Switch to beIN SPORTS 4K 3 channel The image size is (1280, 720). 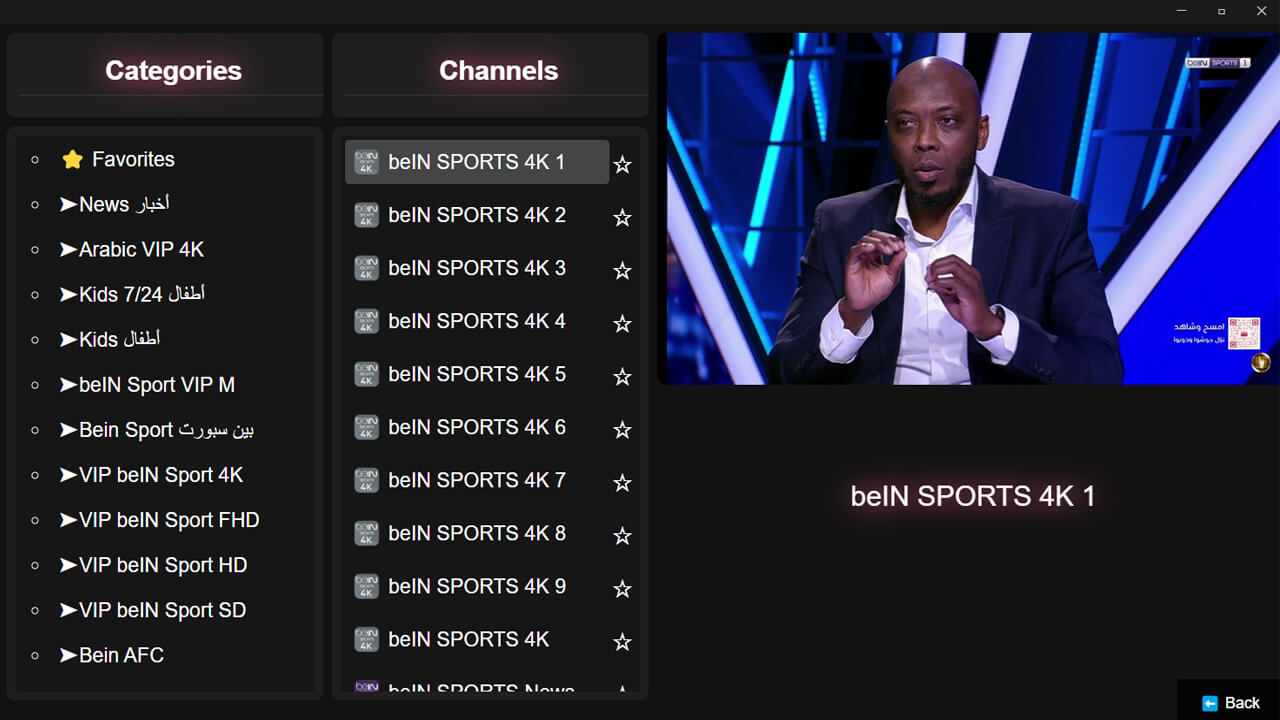[x=477, y=268]
